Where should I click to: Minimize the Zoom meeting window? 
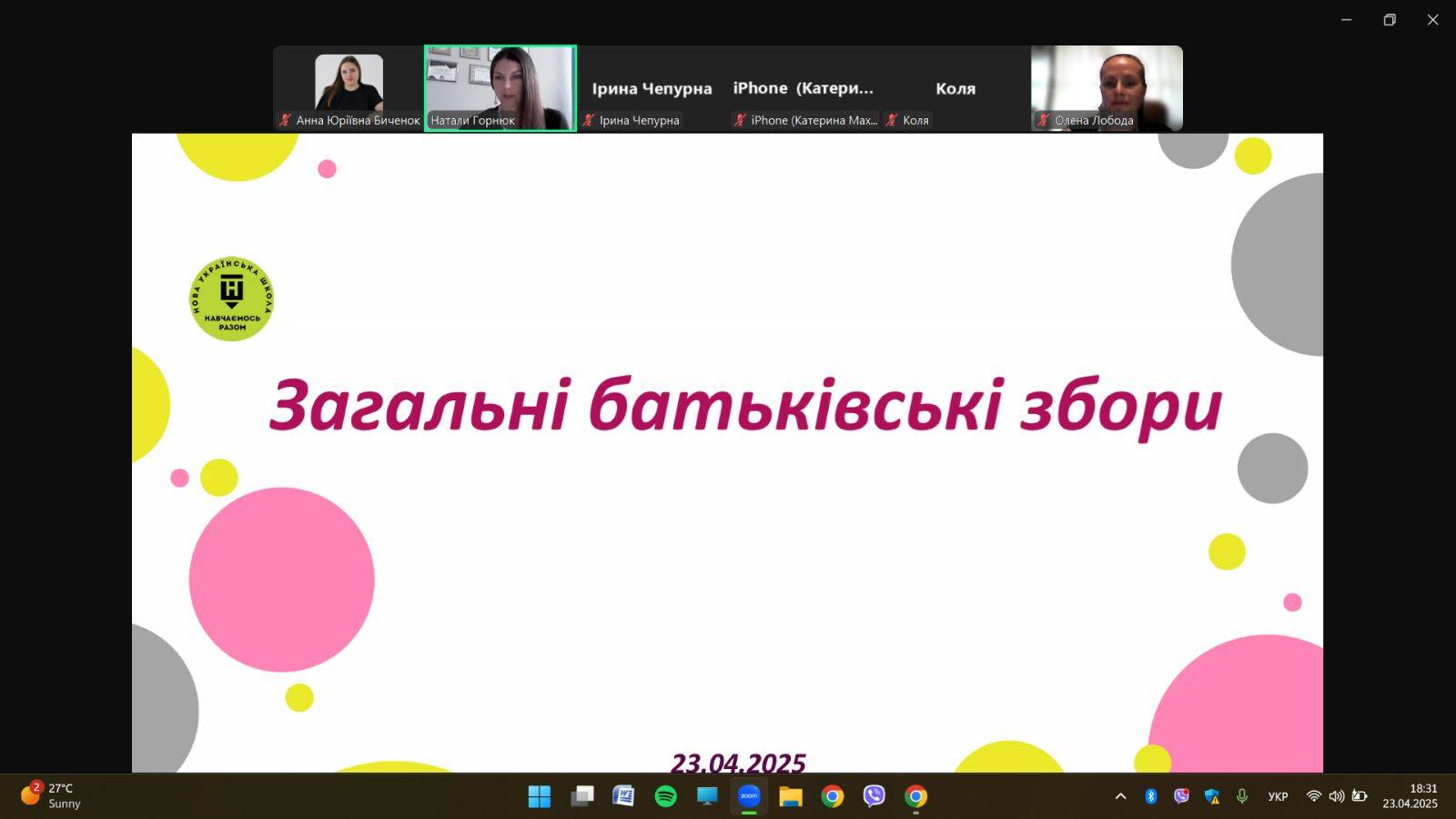[1346, 20]
